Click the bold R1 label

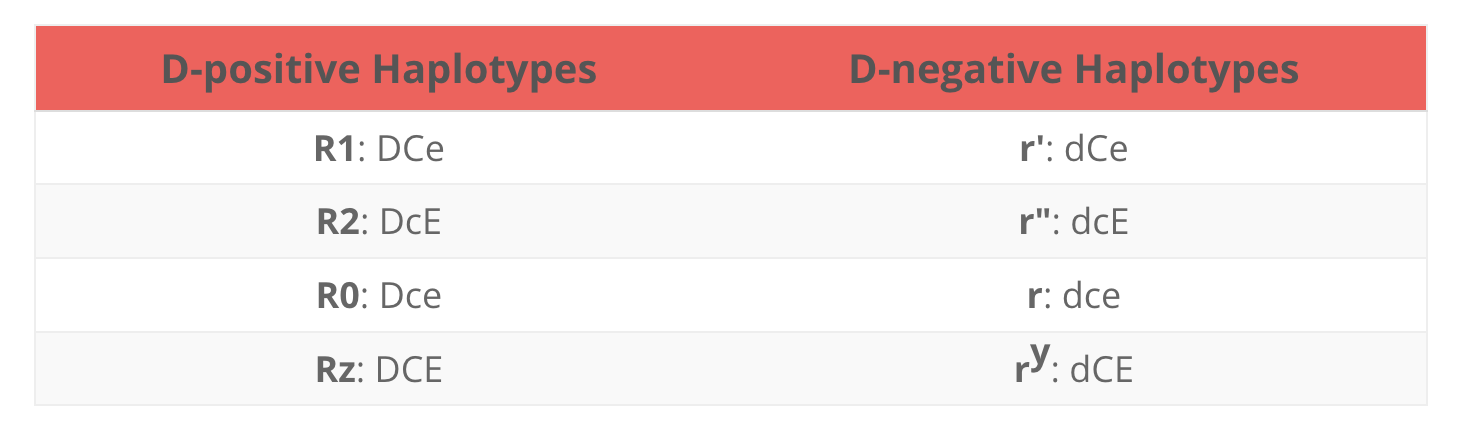click(x=336, y=149)
